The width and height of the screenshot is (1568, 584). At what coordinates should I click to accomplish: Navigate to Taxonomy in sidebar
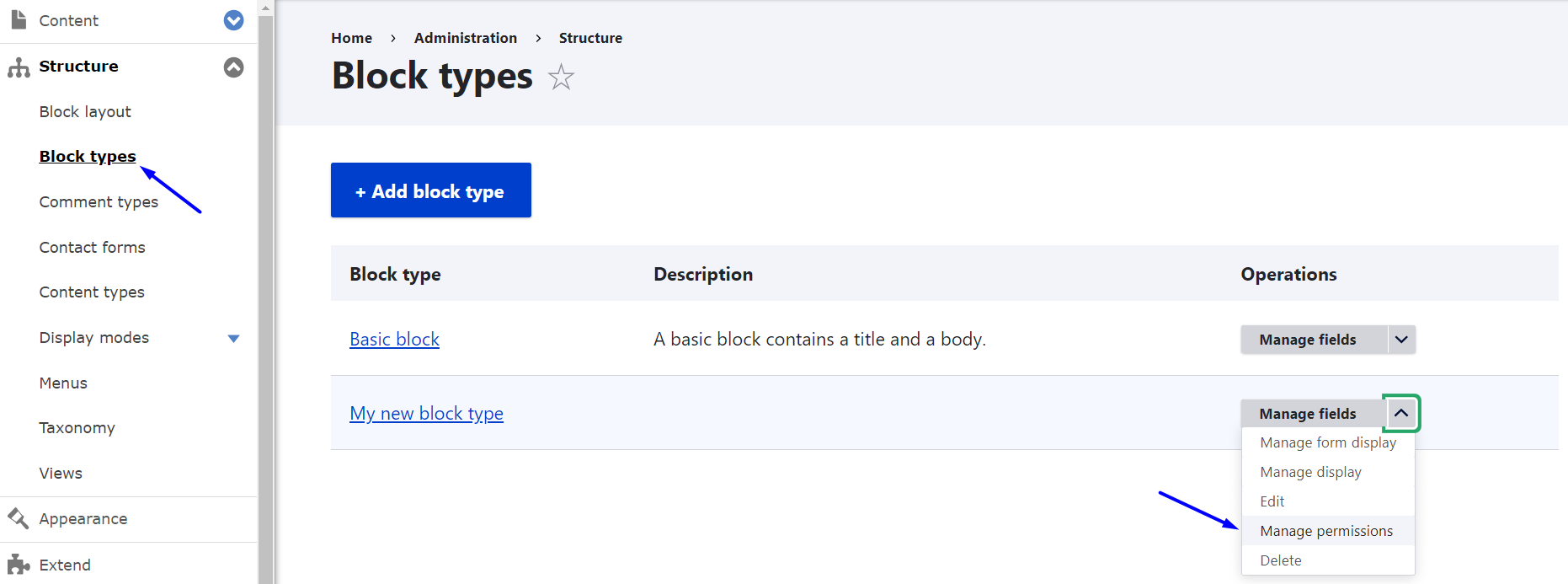point(77,428)
